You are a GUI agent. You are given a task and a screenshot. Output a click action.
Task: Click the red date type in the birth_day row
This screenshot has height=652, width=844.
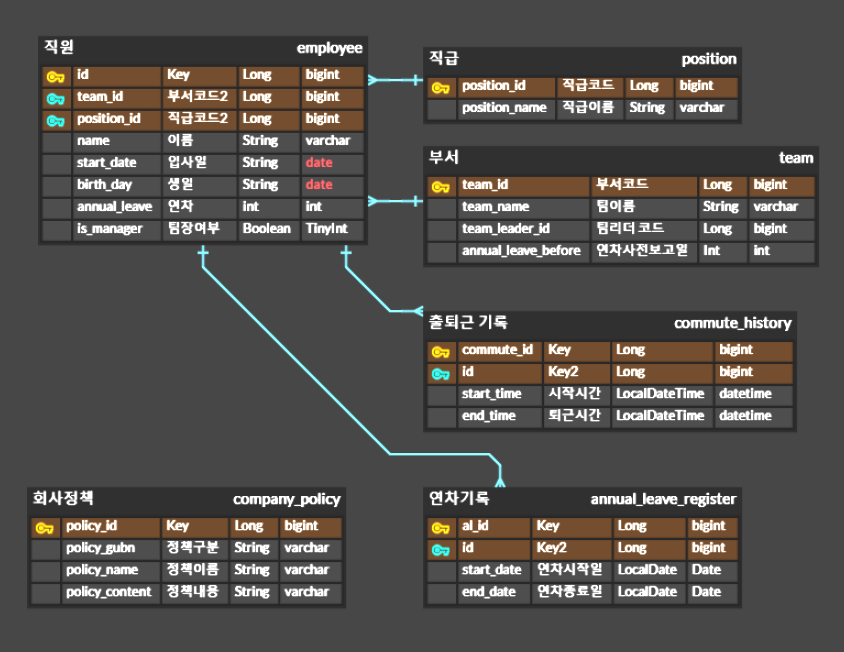pyautogui.click(x=319, y=185)
